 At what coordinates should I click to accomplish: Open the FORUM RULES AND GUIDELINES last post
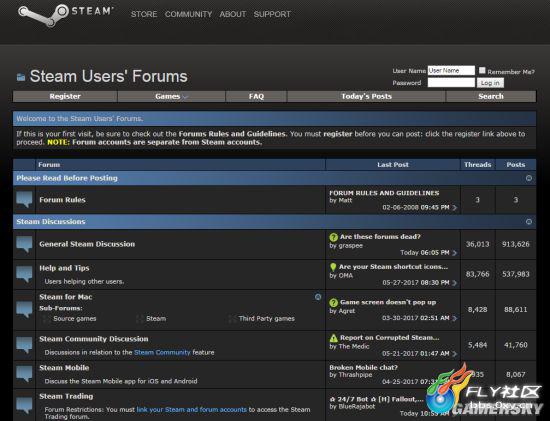coord(384,193)
